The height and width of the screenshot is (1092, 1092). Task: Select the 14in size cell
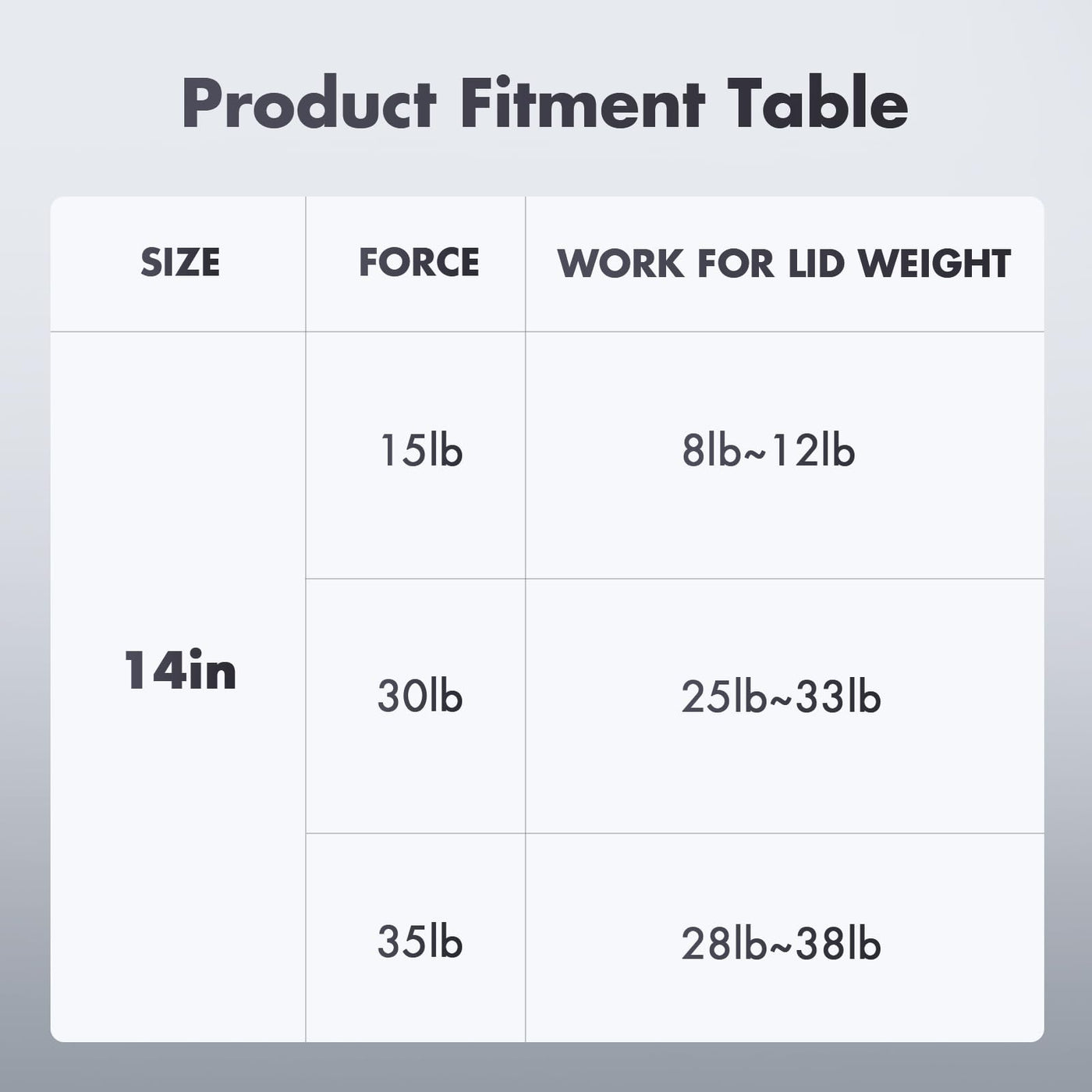[180, 670]
